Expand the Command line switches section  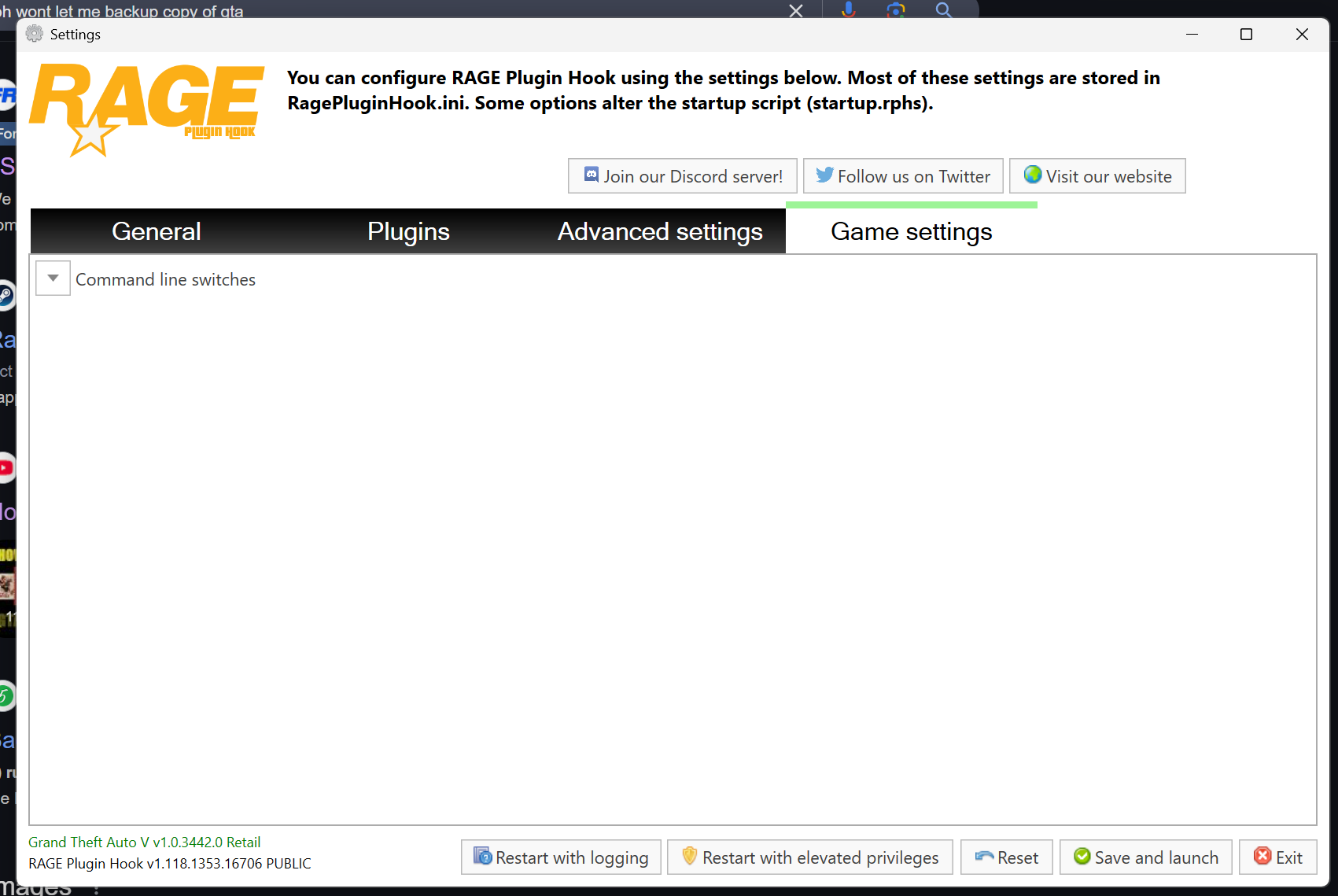tap(53, 278)
